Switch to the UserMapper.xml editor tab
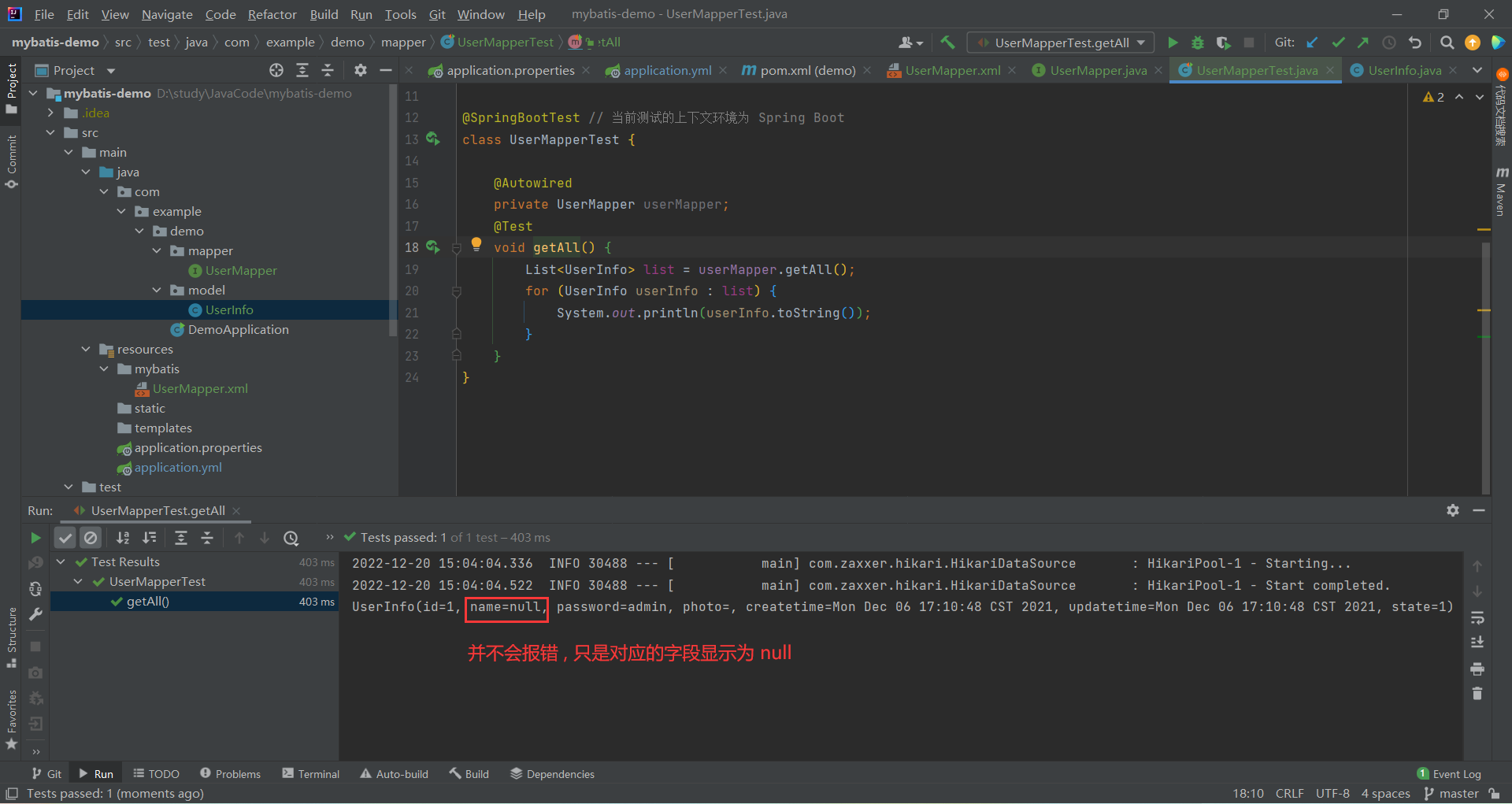Image resolution: width=1512 pixels, height=804 pixels. (953, 70)
